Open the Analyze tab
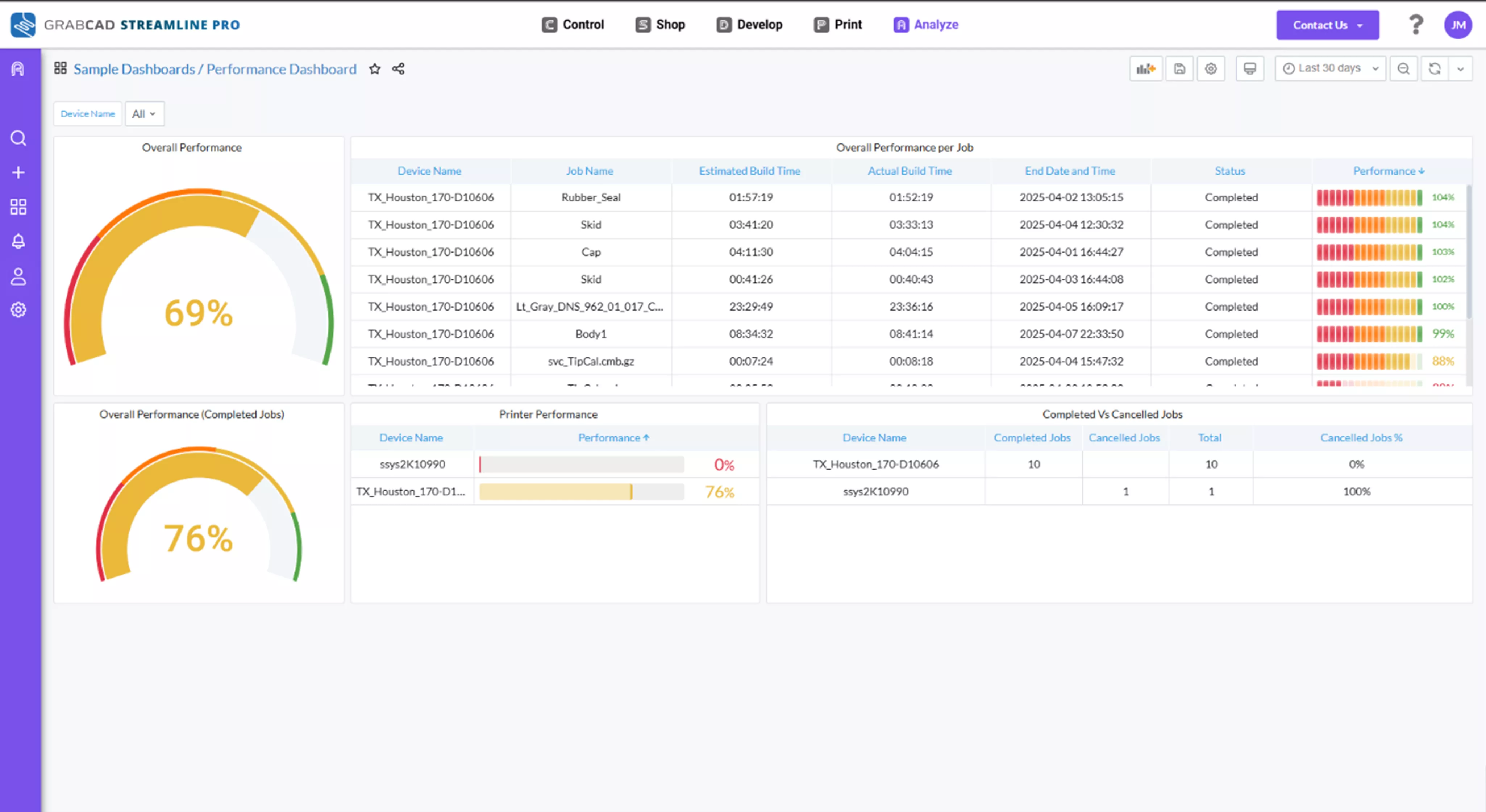 tap(926, 25)
